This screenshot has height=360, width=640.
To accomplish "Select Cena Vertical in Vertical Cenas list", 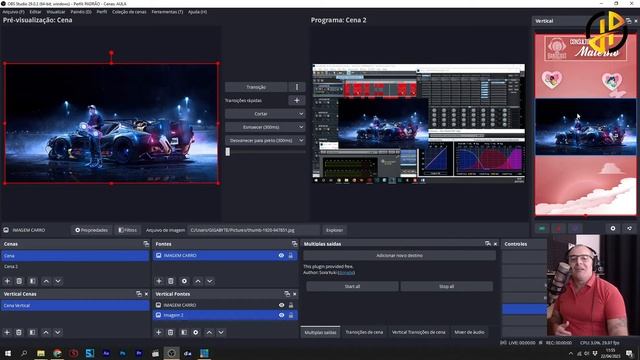I will [x=75, y=305].
